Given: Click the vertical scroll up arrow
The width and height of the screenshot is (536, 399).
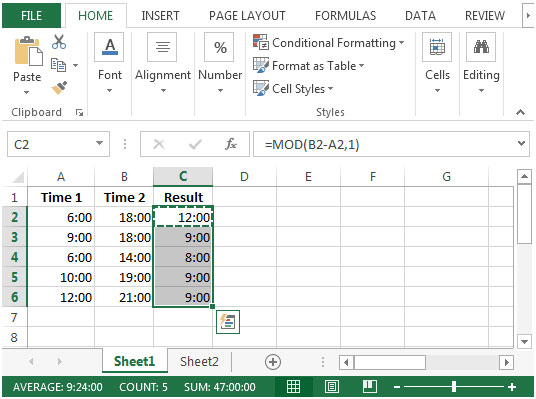Looking at the screenshot, I should point(524,176).
